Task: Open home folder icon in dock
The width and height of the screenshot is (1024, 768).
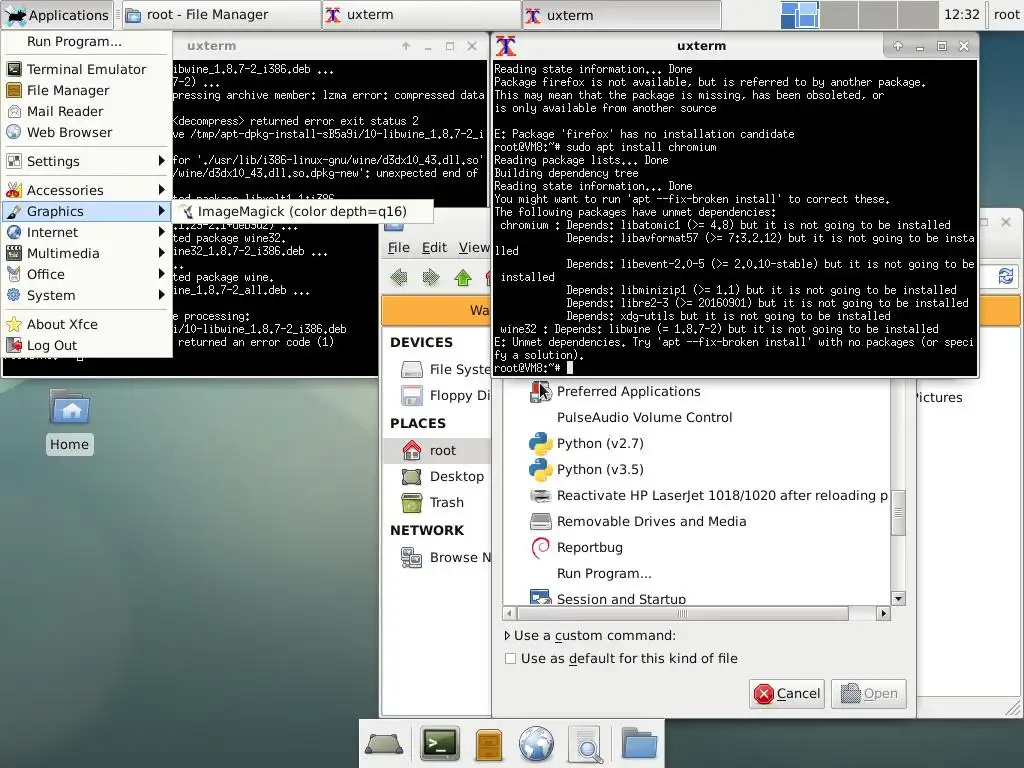Action: pos(639,744)
